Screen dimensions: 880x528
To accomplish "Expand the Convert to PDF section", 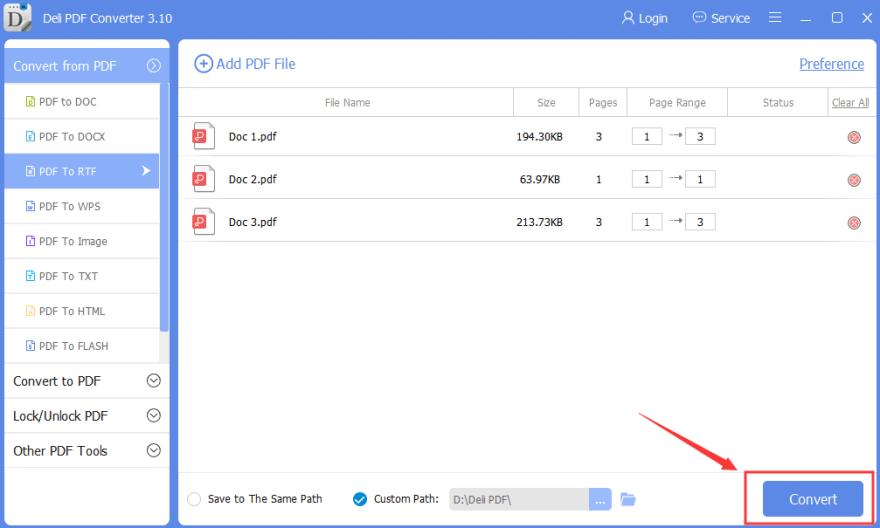I will pos(154,380).
